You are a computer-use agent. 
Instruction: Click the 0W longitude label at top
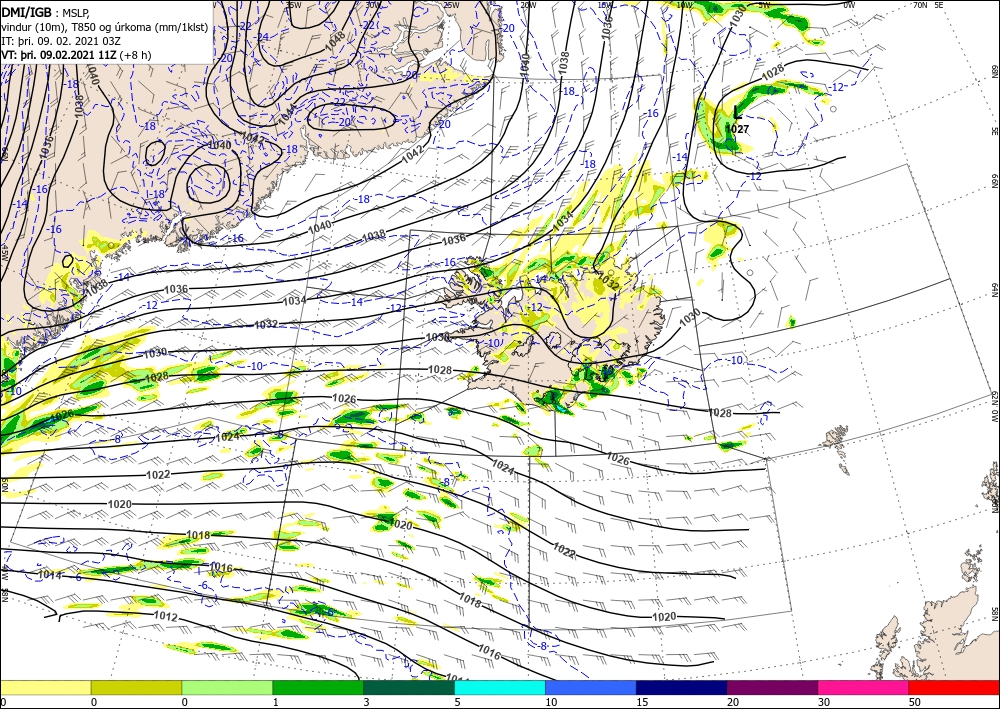coord(849,4)
